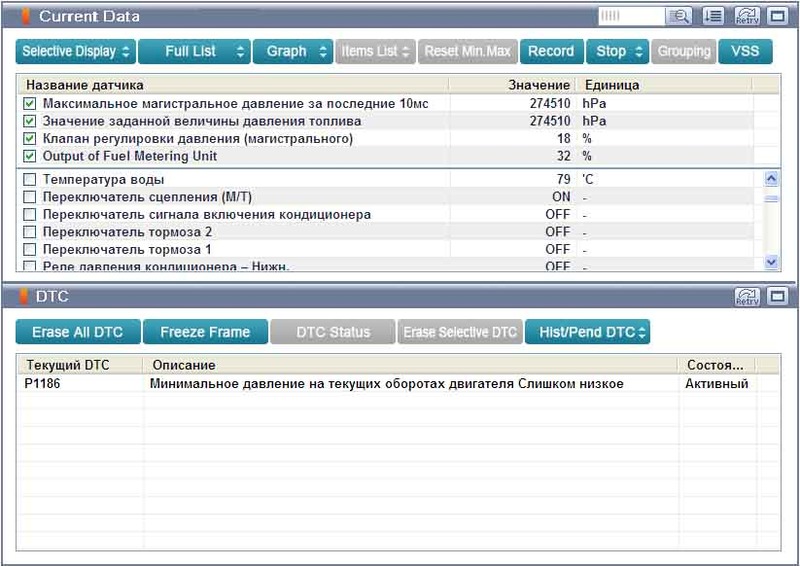Click the Название датчика column header
Screen dimensions: 800x566
233,85
